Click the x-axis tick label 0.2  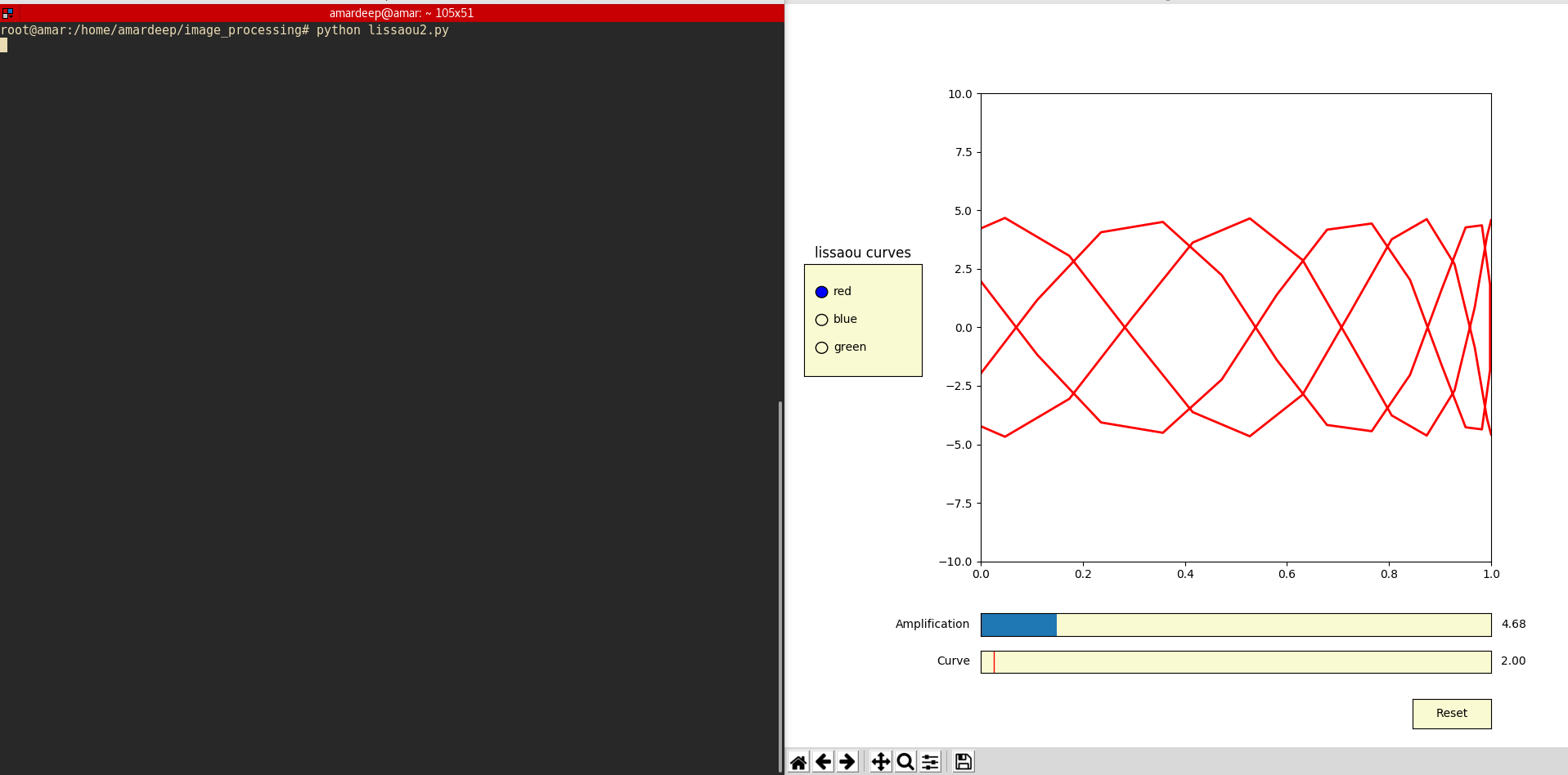1083,574
